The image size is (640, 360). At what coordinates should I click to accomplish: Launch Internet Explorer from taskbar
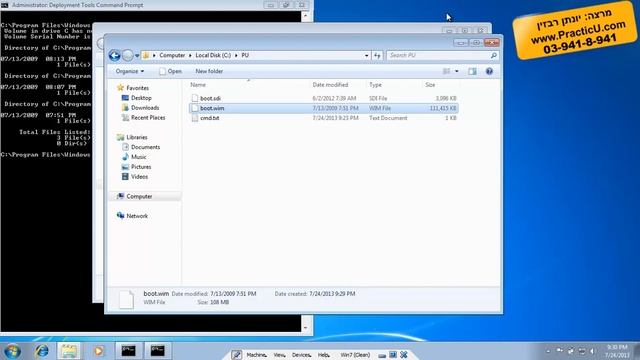coord(41,351)
